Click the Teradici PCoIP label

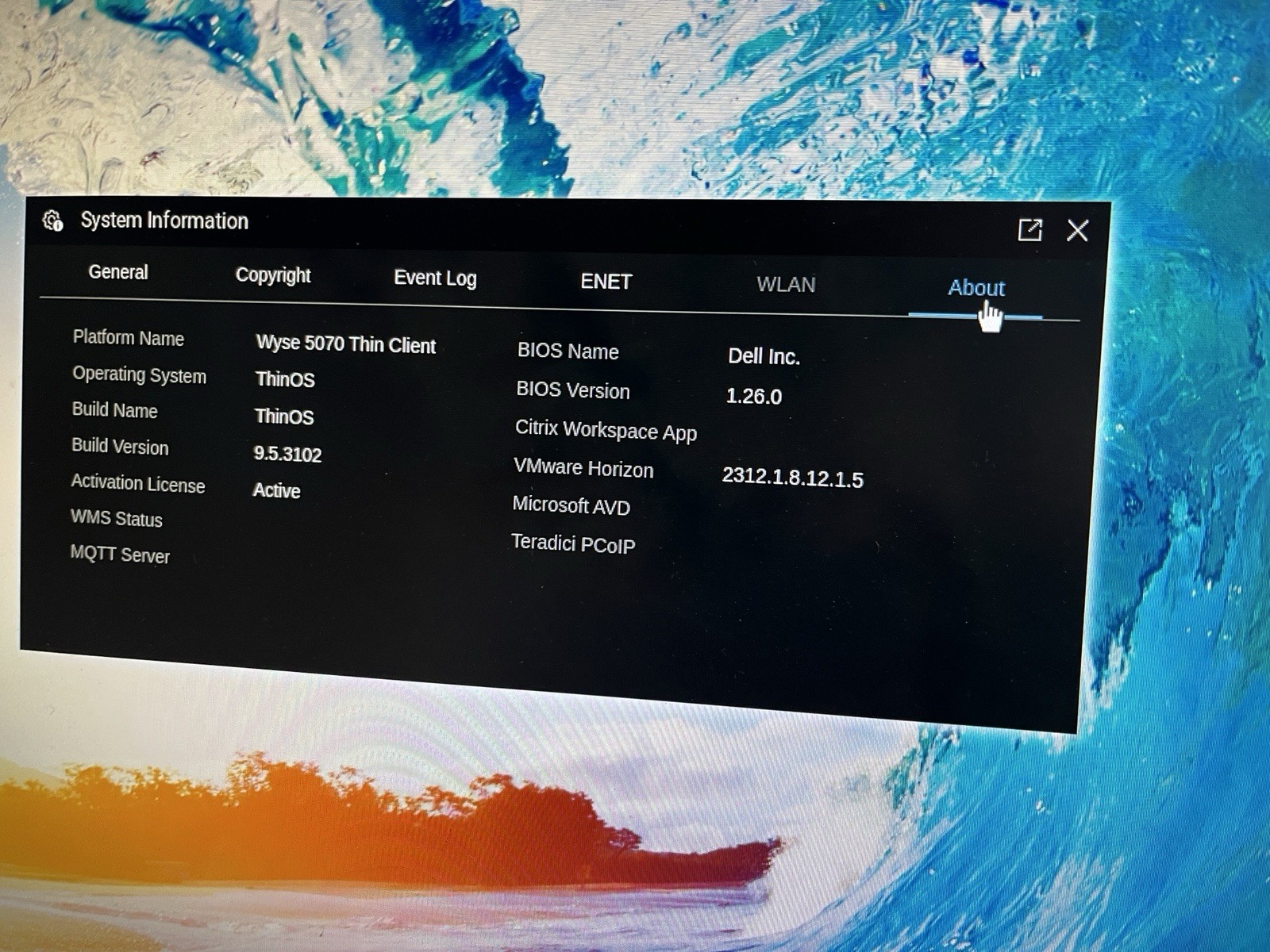(573, 544)
